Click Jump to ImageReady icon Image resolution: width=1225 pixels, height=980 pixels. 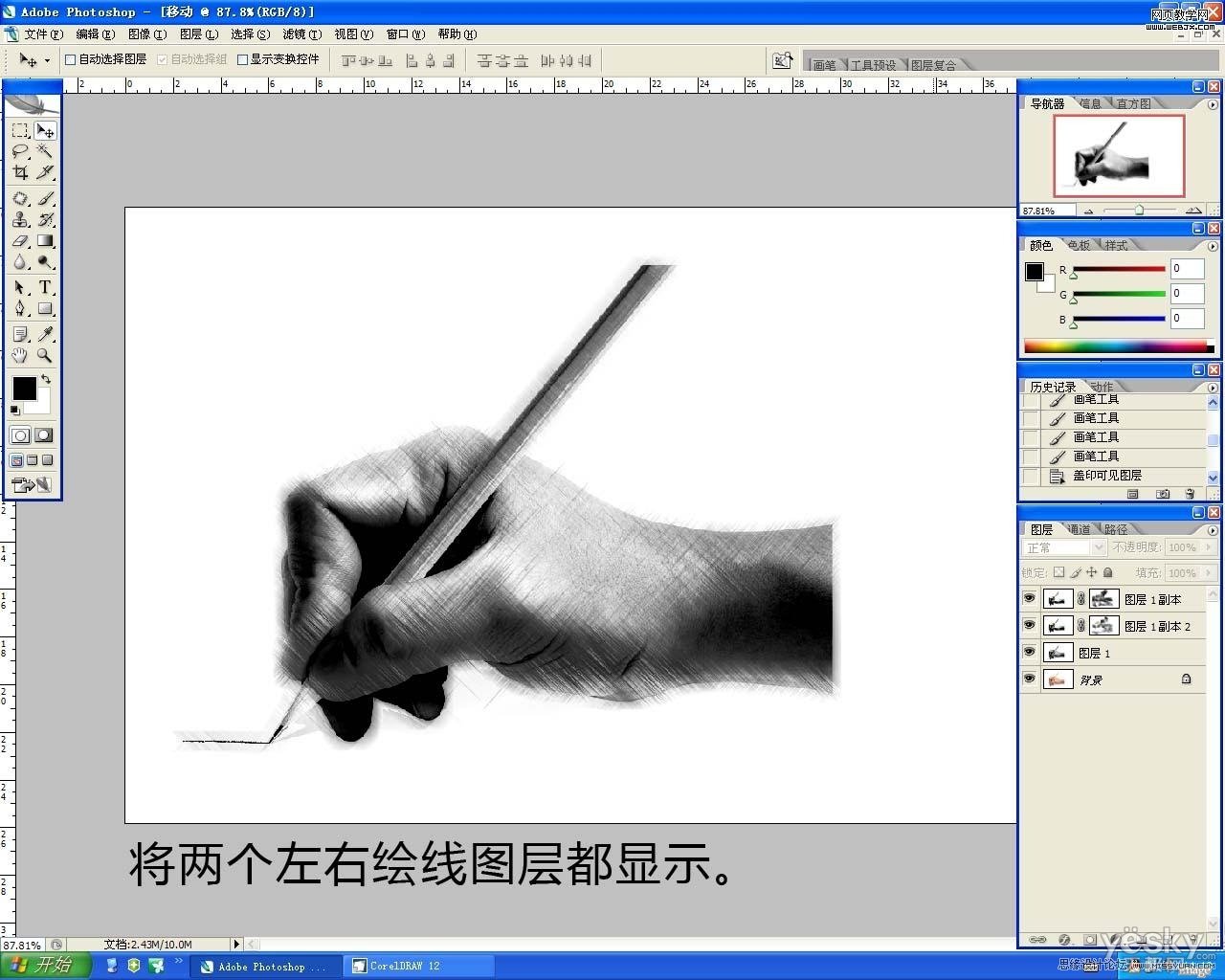(x=32, y=486)
